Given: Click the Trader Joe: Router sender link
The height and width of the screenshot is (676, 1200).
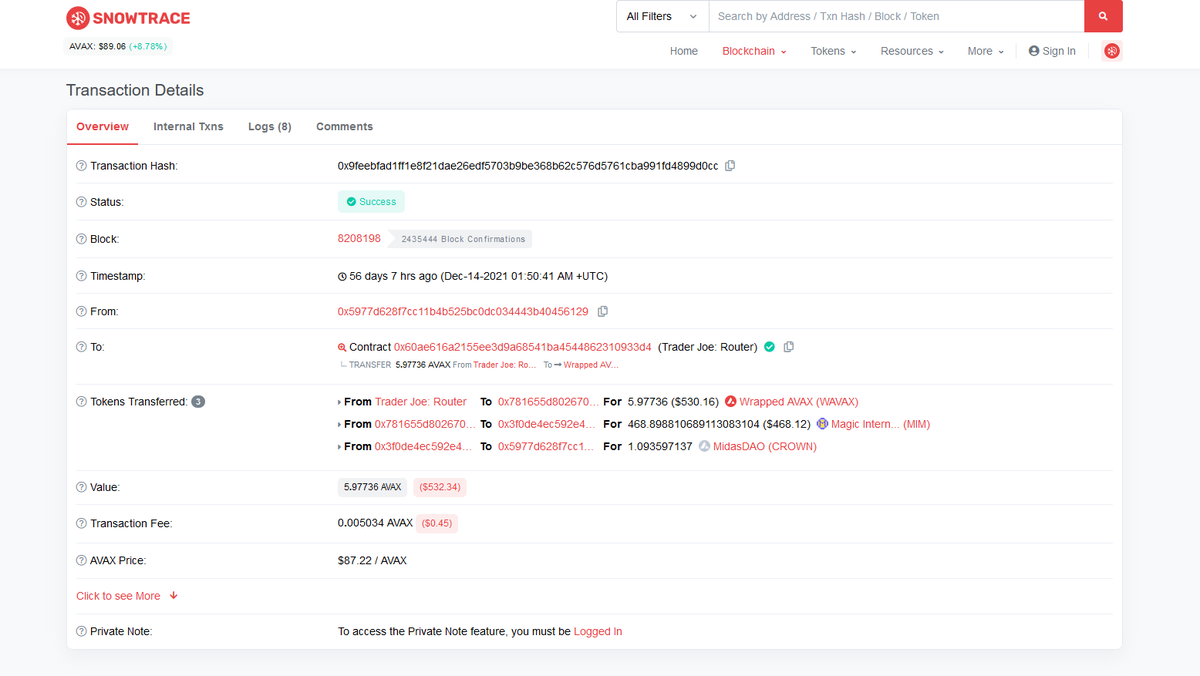Looking at the screenshot, I should coord(421,402).
